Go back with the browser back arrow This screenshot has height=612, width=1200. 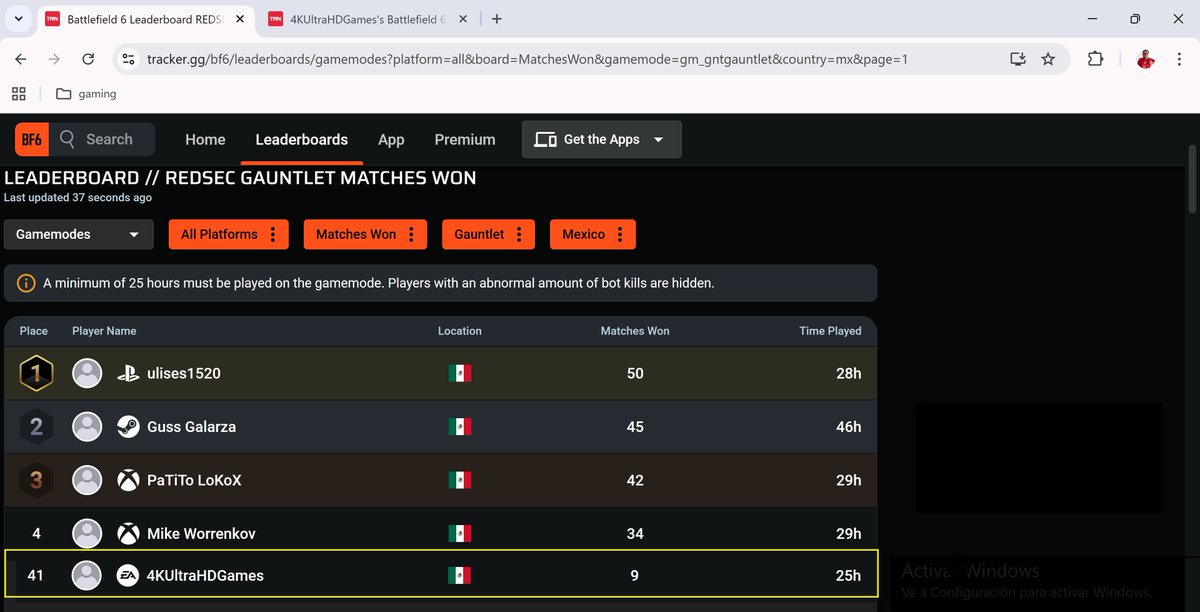click(x=21, y=59)
